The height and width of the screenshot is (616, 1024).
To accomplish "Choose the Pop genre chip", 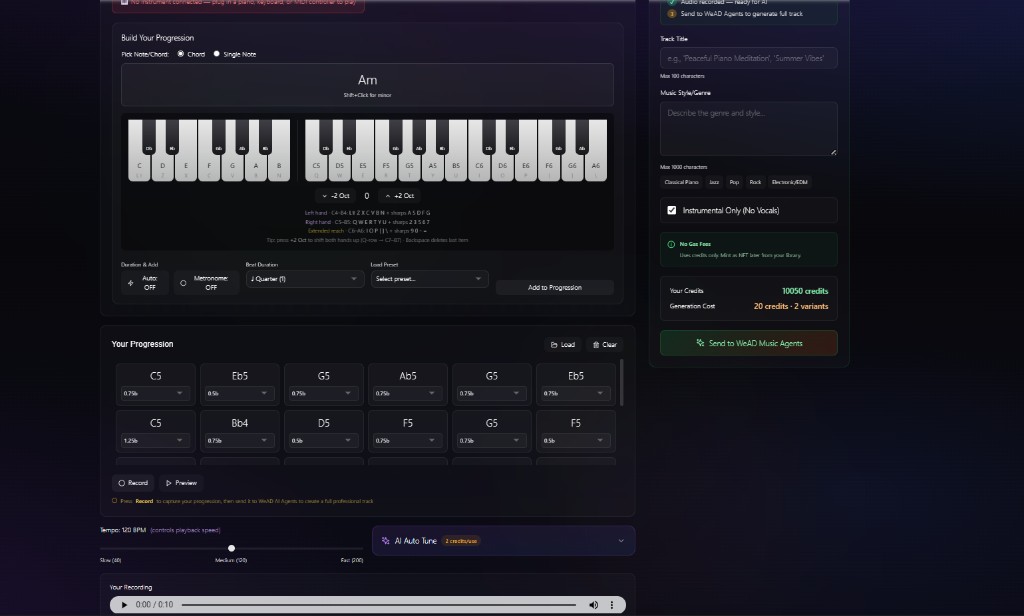I will tap(734, 182).
